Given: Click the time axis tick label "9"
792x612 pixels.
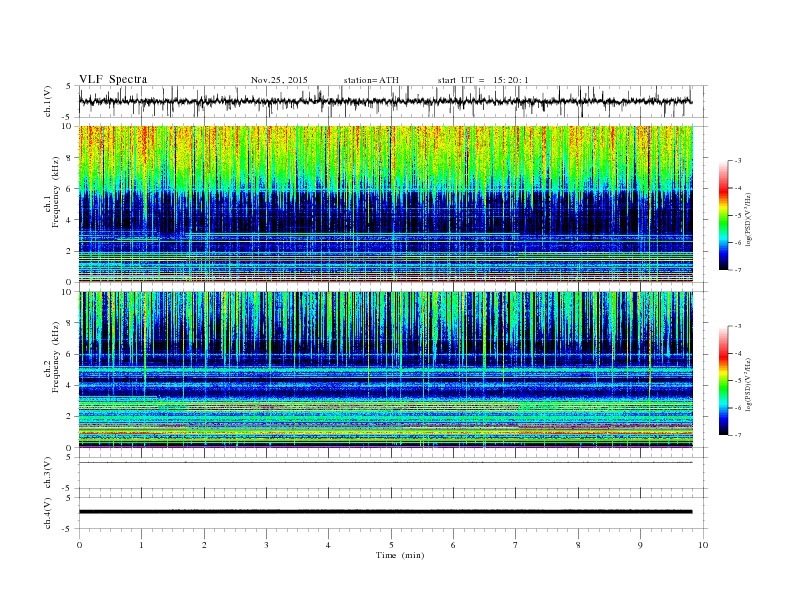Looking at the screenshot, I should (640, 545).
